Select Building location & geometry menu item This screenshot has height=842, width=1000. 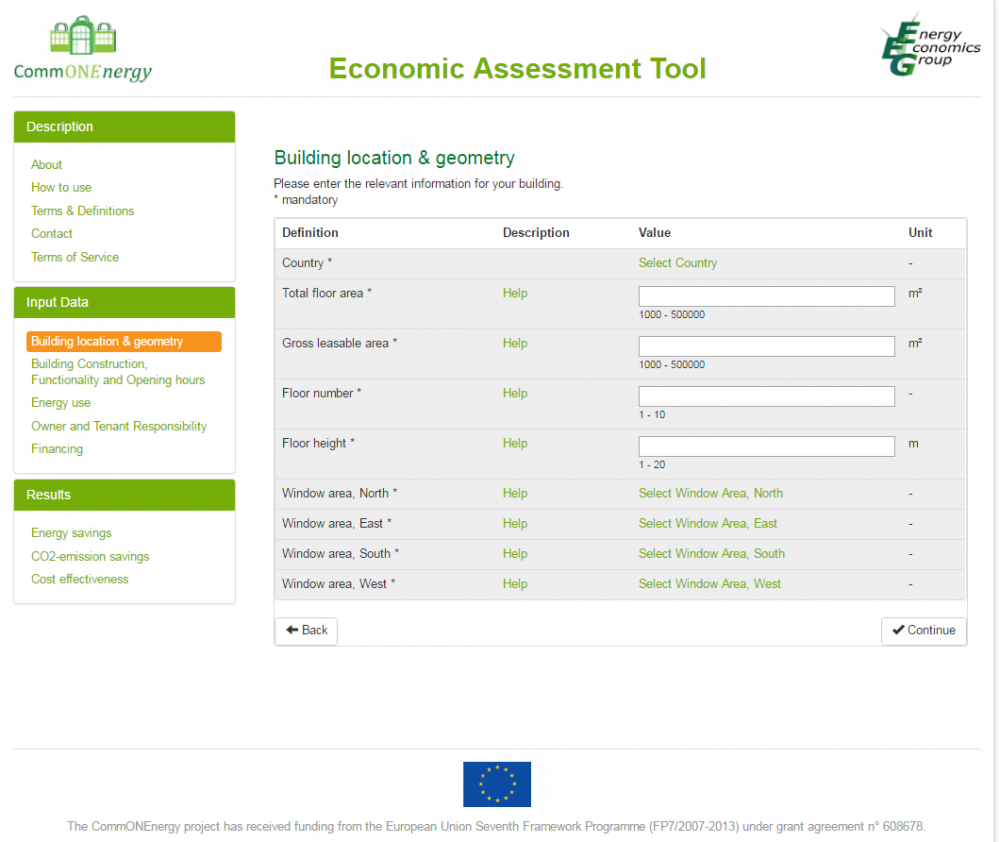(124, 341)
